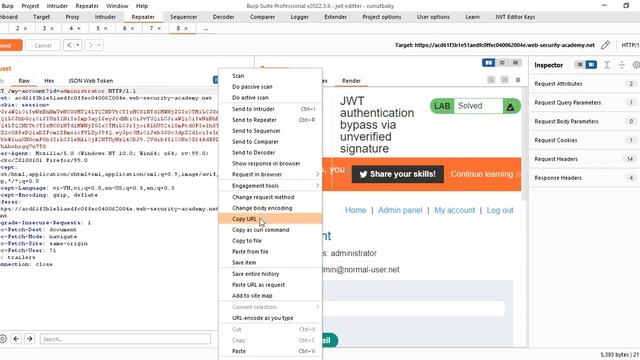Close Repeater tab 8
The image size is (640, 360).
[x=186, y=28]
